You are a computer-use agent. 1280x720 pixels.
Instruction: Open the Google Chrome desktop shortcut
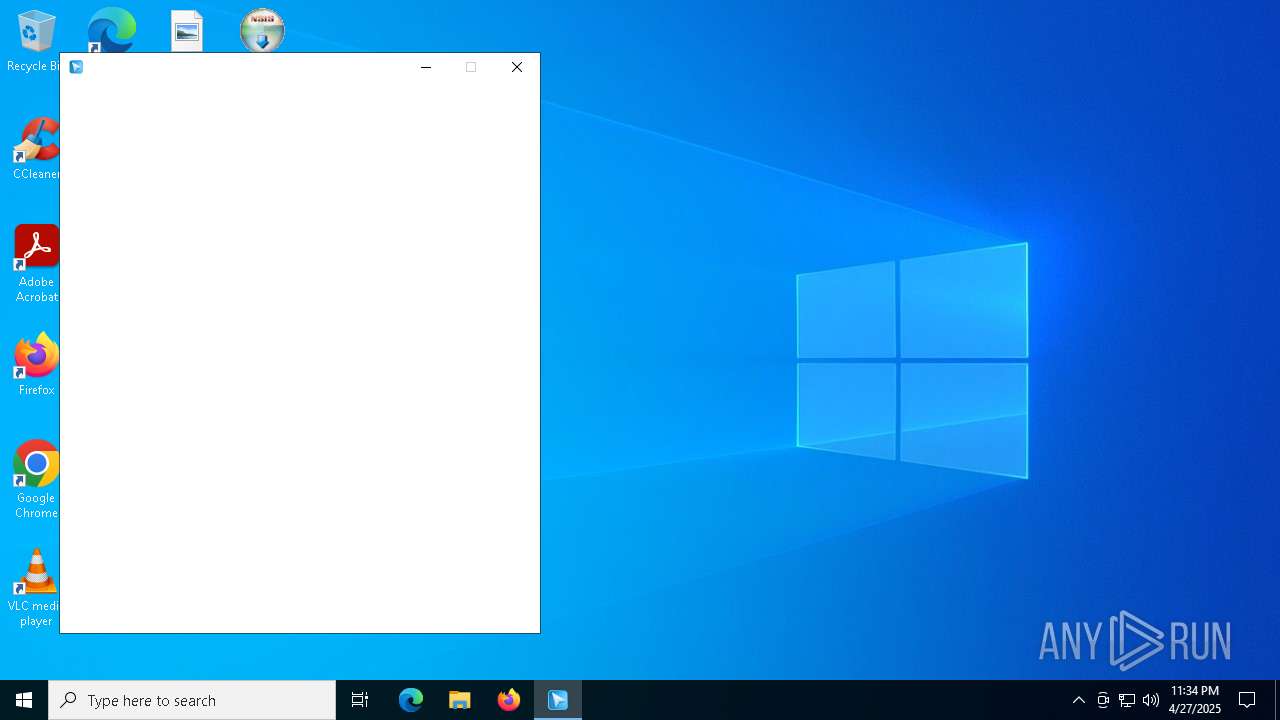[x=36, y=480]
